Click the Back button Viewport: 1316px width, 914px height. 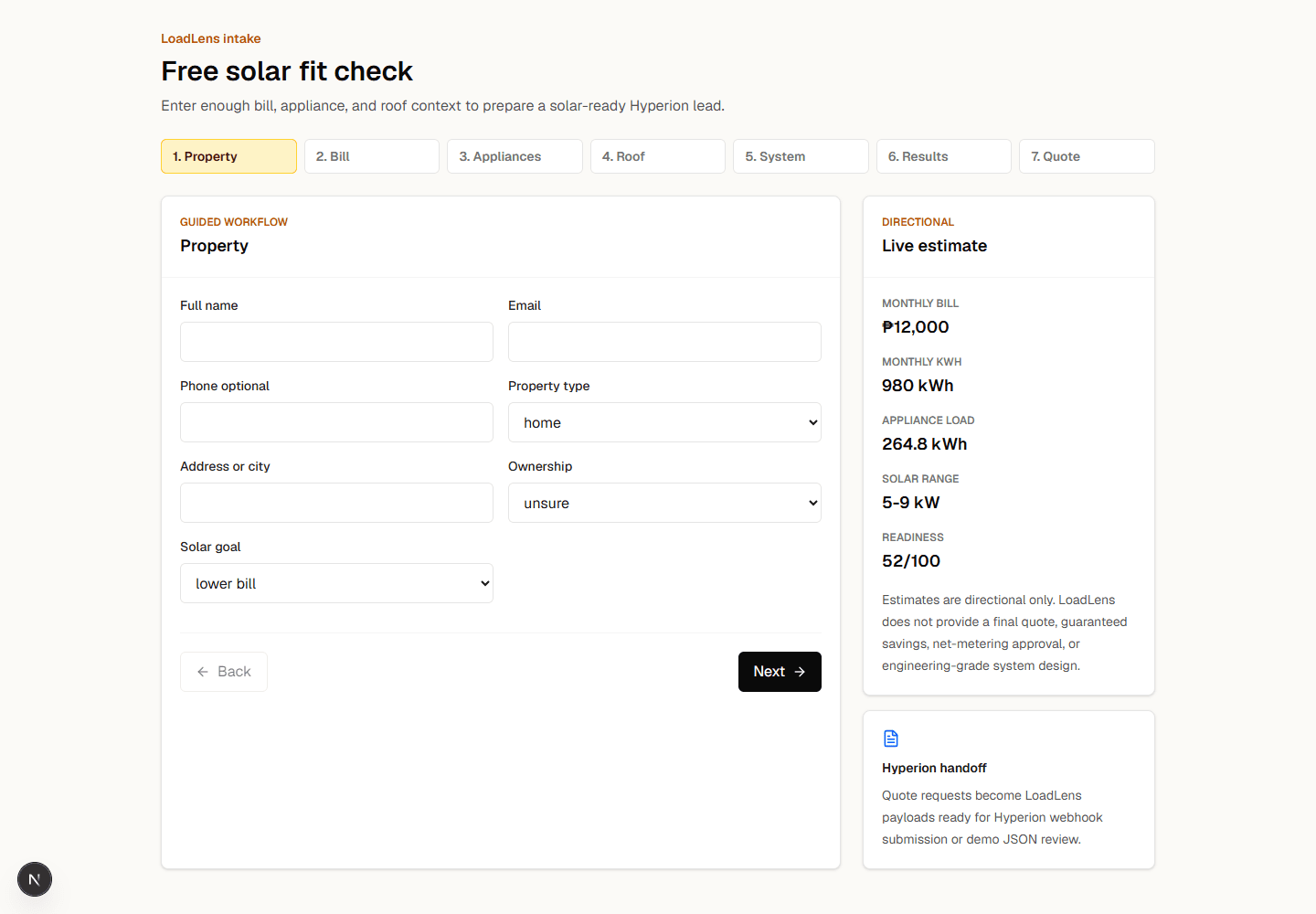(224, 672)
